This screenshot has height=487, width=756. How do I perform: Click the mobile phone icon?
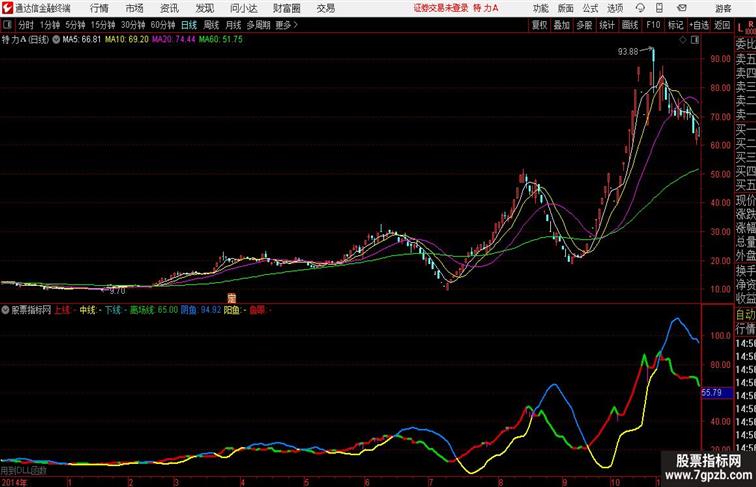click(659, 8)
